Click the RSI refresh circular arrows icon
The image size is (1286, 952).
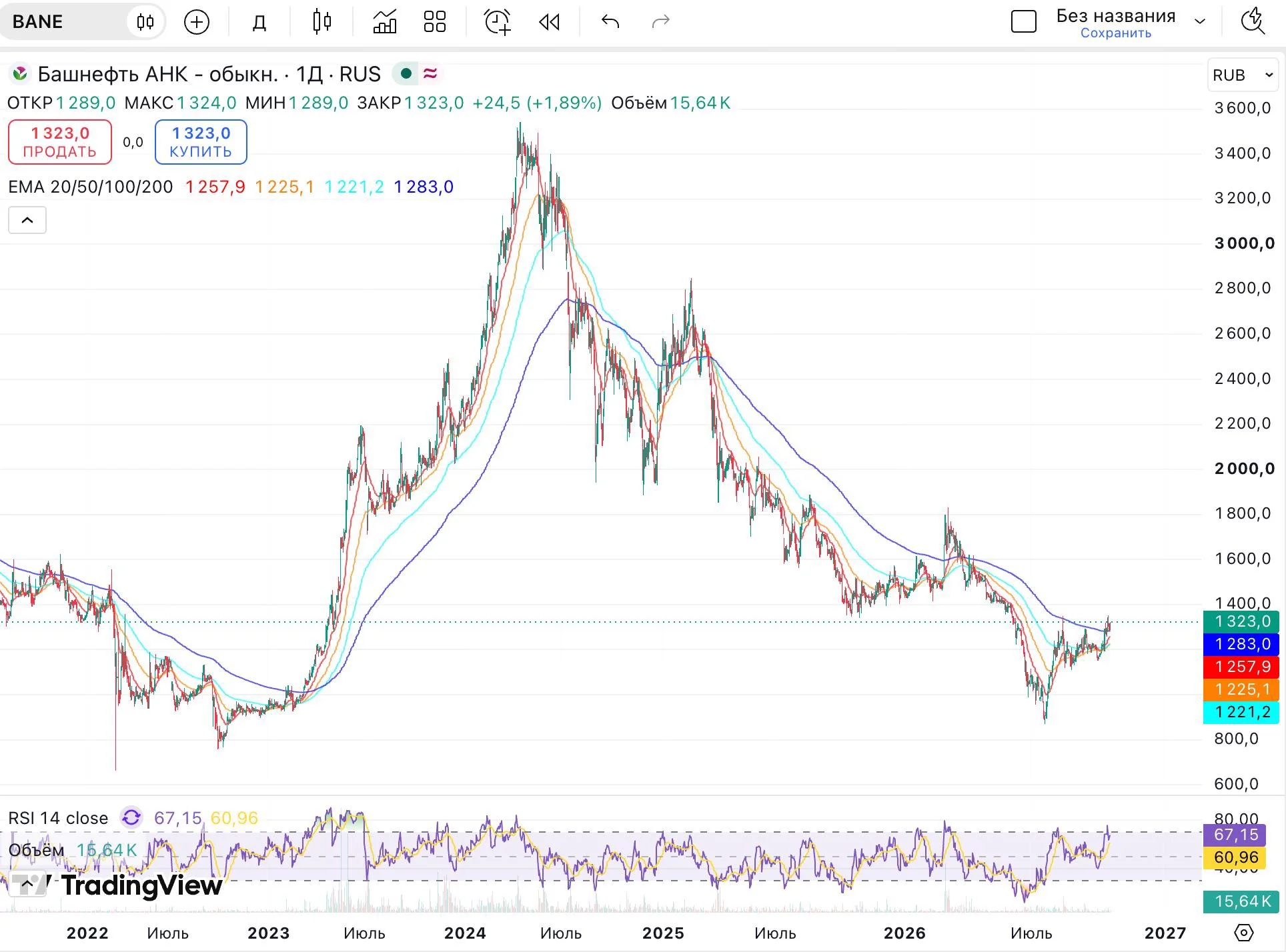pos(131,817)
